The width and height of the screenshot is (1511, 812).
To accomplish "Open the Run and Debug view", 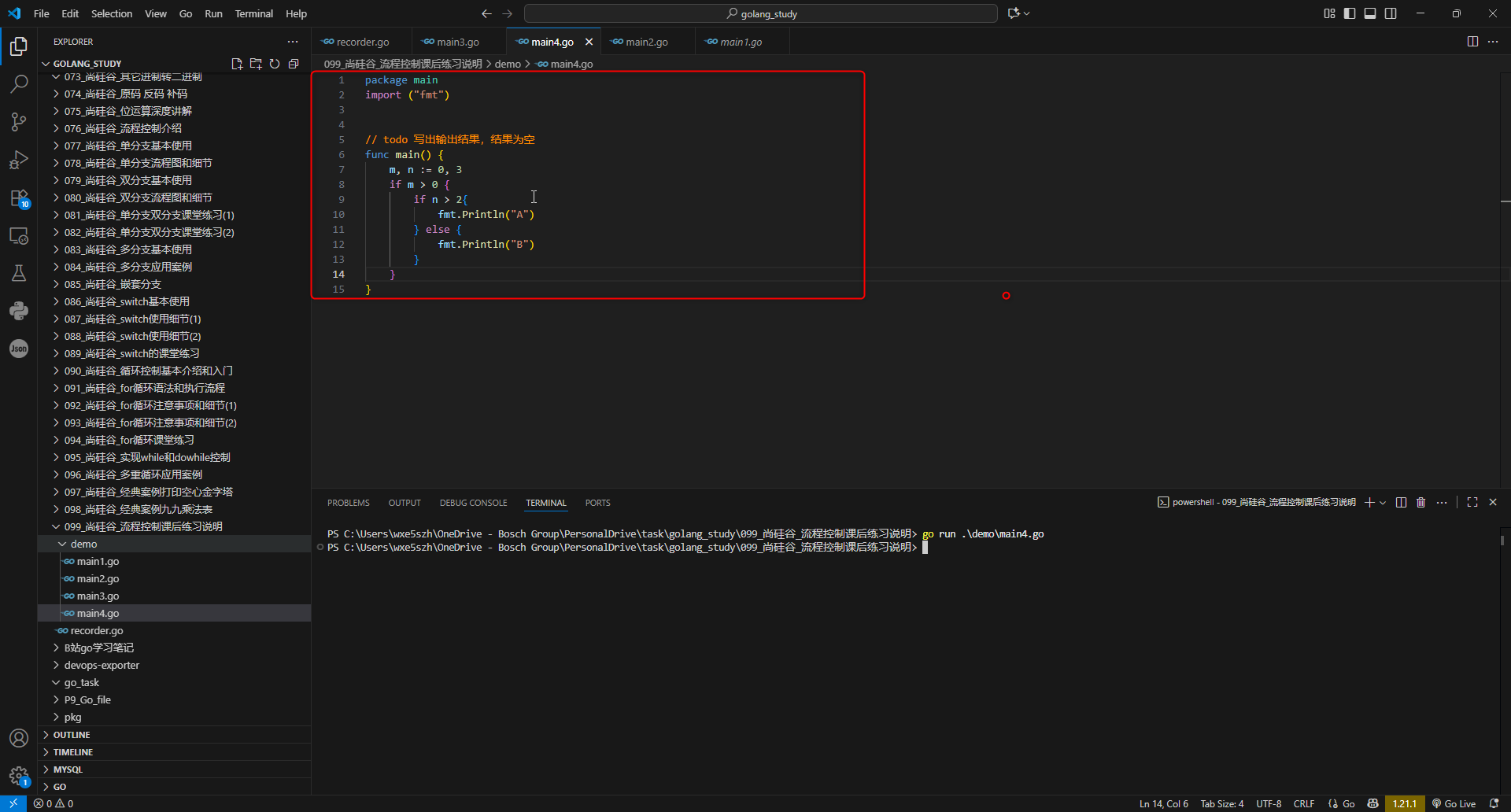I will click(19, 159).
